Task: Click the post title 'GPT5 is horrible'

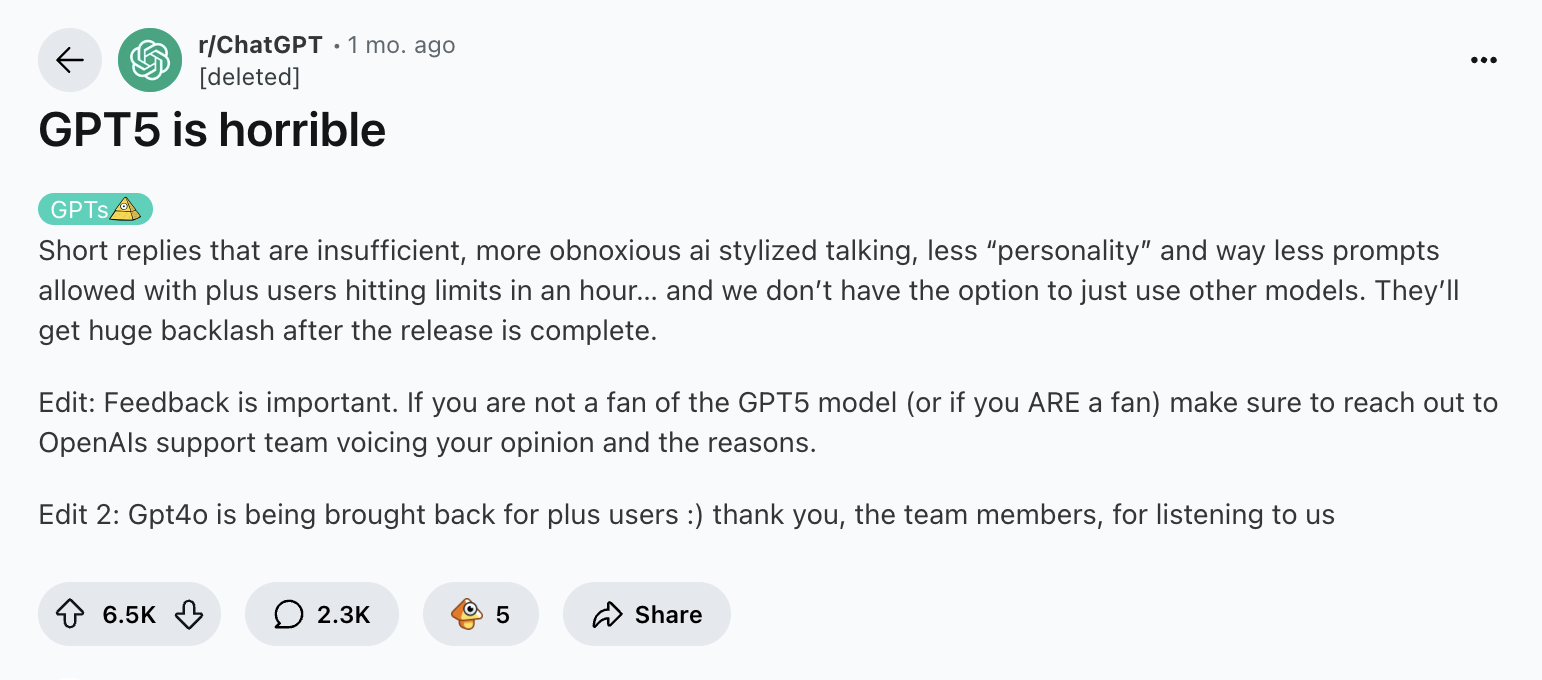Action: point(212,130)
